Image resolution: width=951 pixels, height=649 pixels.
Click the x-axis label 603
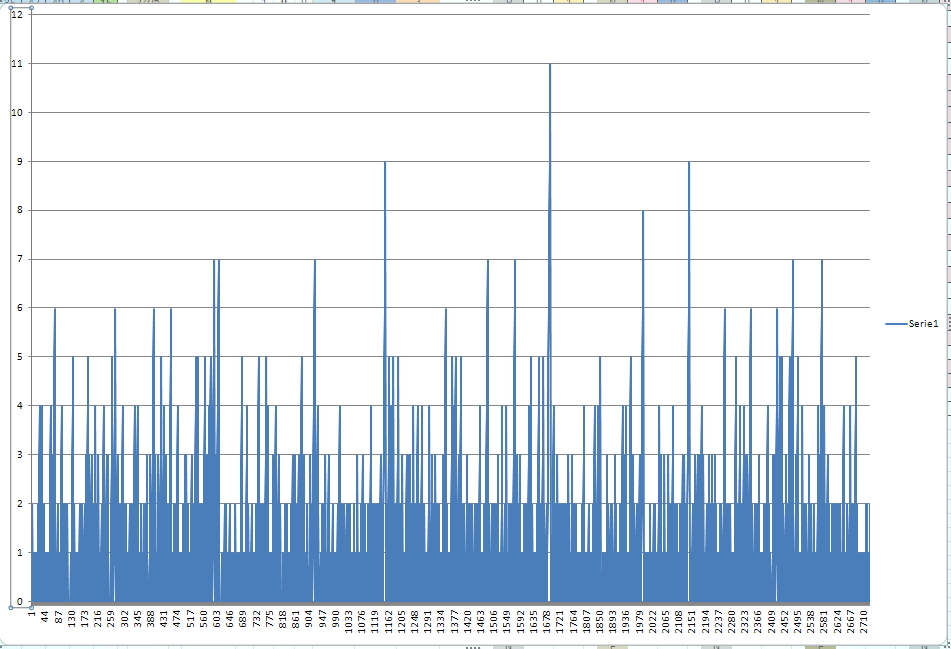tap(217, 618)
